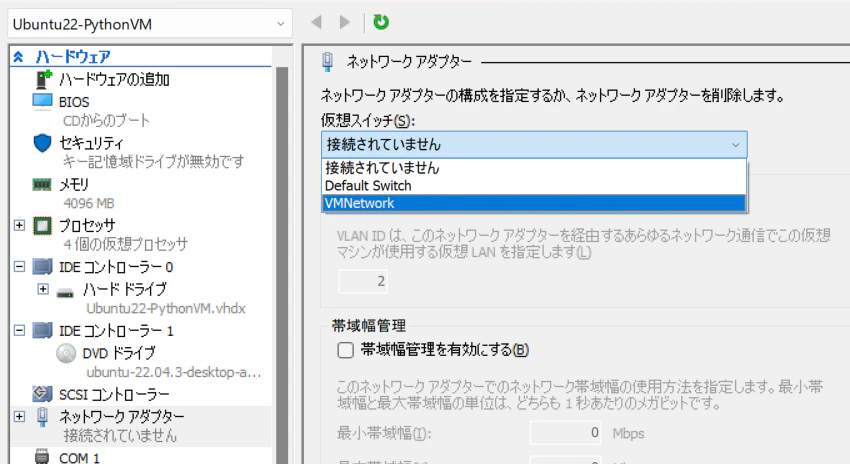This screenshot has width=850, height=464.
Task: Click the SCSI コントローラー icon
Action: pyautogui.click(x=42, y=394)
